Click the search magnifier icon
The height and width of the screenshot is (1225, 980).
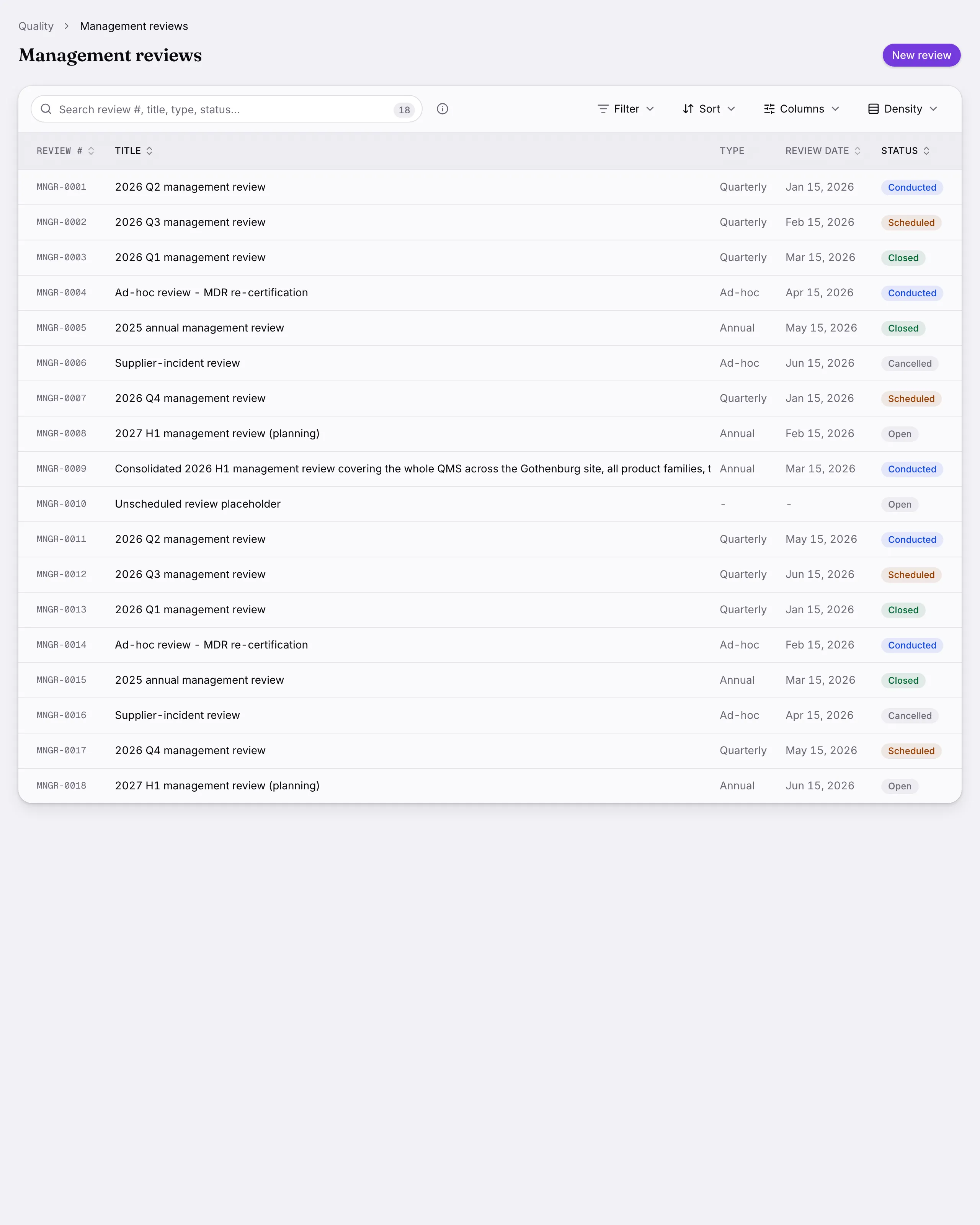46,109
